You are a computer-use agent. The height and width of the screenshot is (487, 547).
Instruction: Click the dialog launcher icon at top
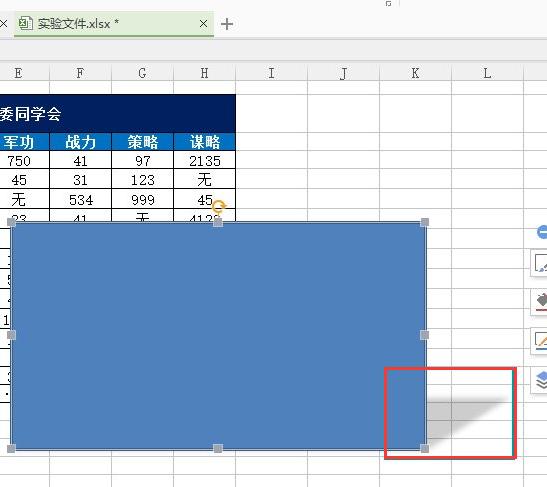388,4
